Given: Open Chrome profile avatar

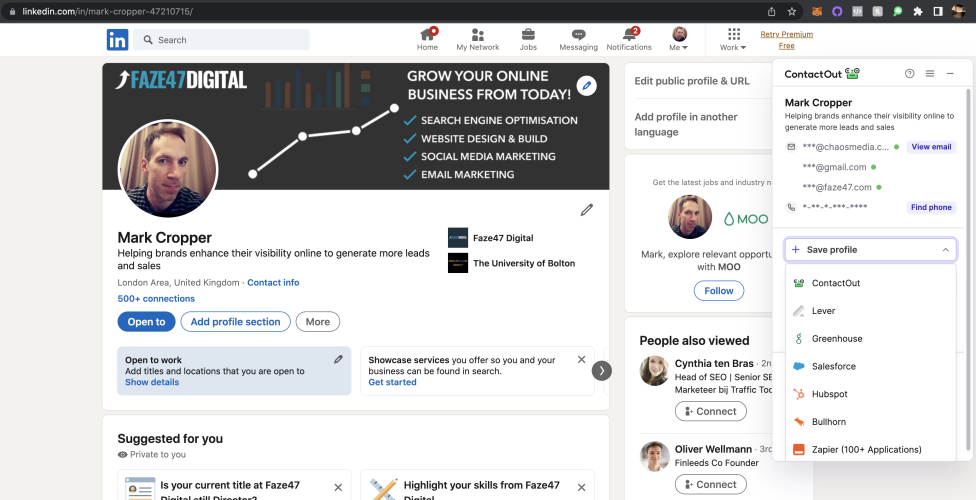Looking at the screenshot, I should click(959, 11).
